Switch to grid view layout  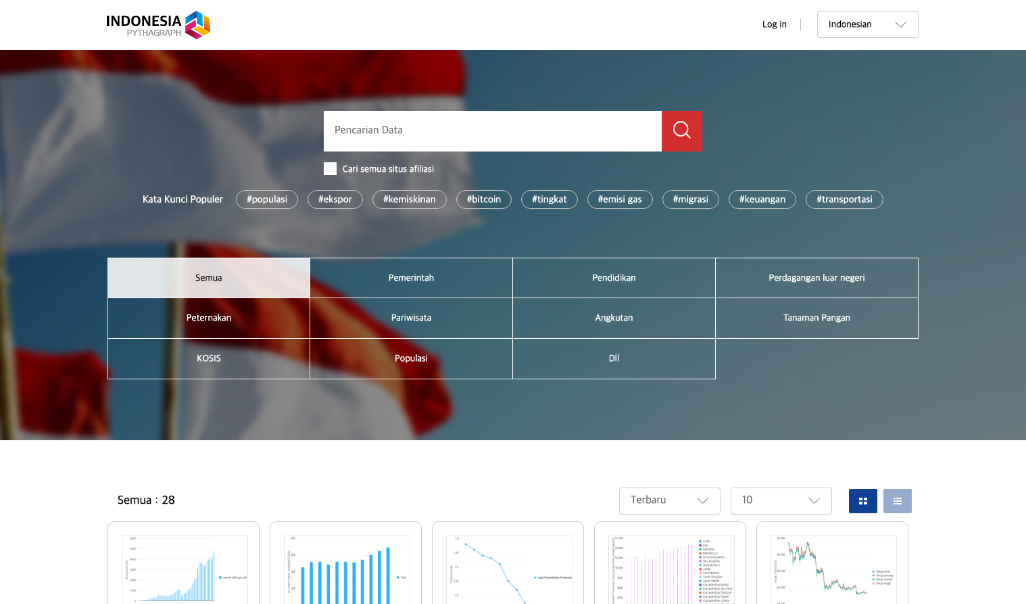pos(862,501)
